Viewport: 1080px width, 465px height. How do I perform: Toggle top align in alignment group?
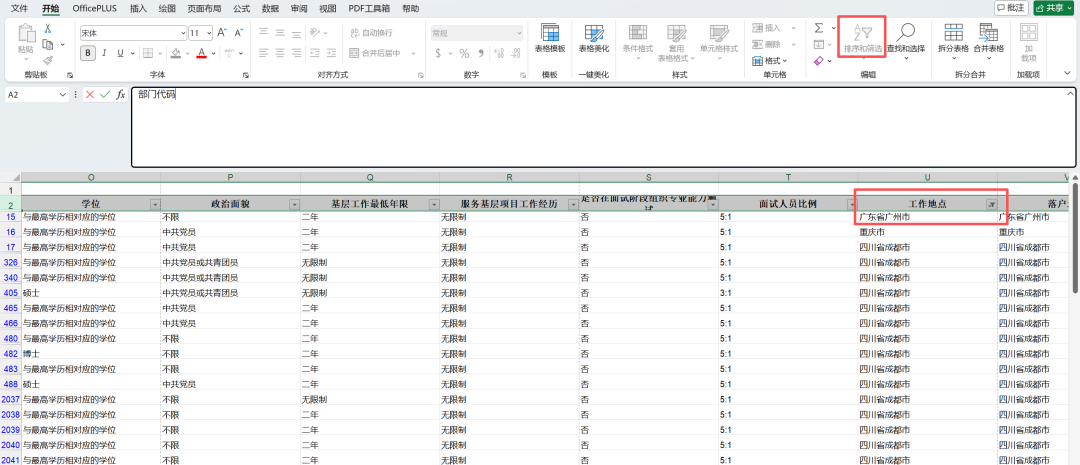click(264, 32)
